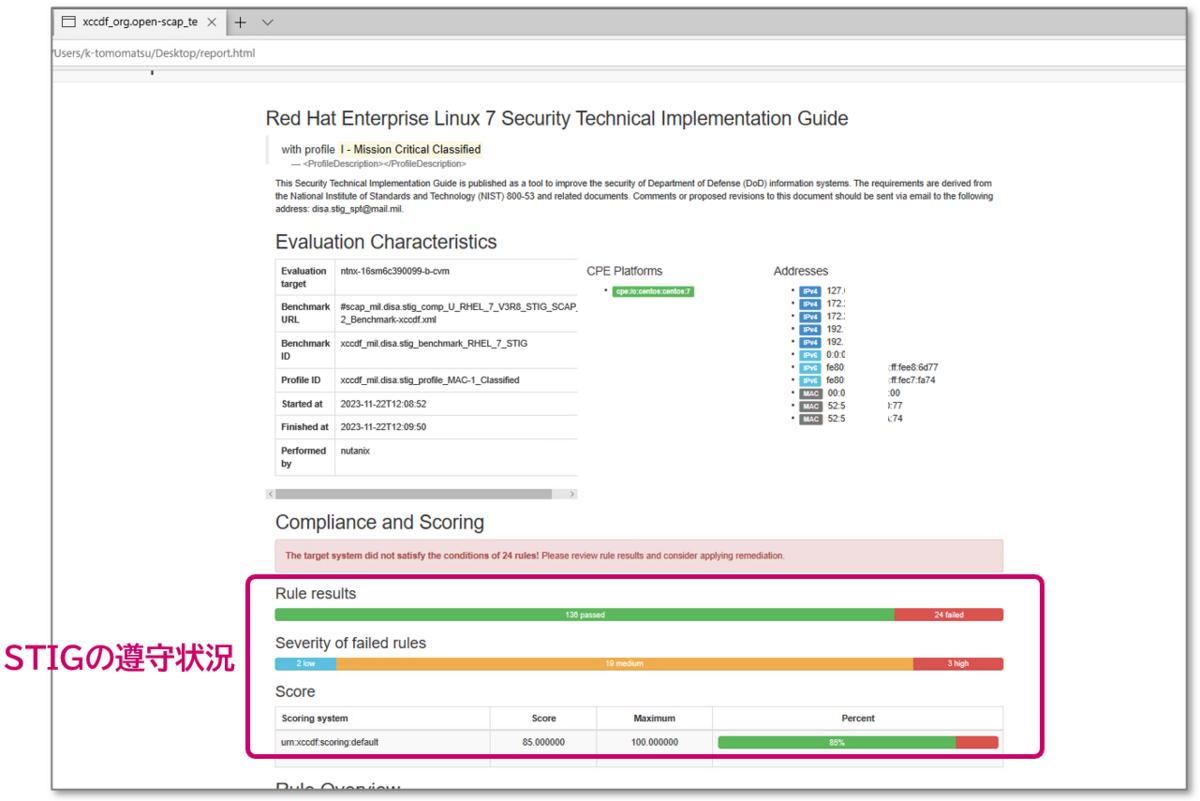Click the 'Severity of failed rules' heading
The width and height of the screenshot is (1200, 801).
(351, 642)
